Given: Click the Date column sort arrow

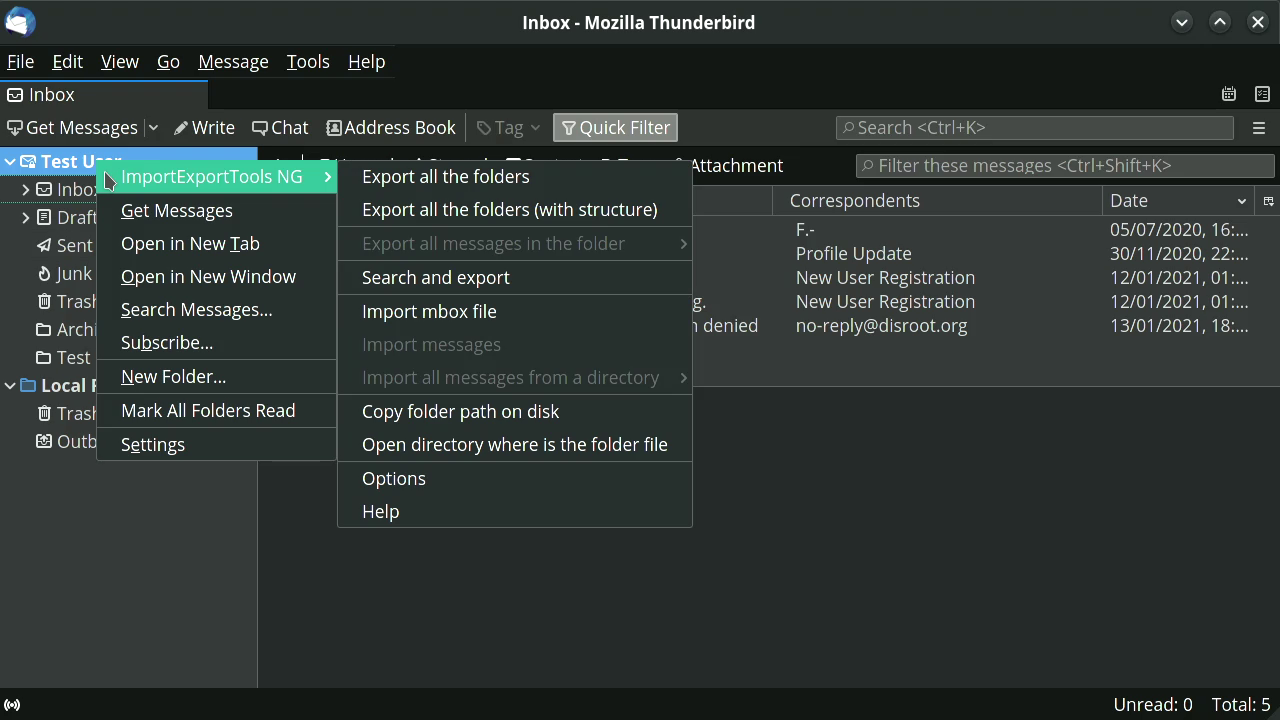Looking at the screenshot, I should pyautogui.click(x=1242, y=201).
